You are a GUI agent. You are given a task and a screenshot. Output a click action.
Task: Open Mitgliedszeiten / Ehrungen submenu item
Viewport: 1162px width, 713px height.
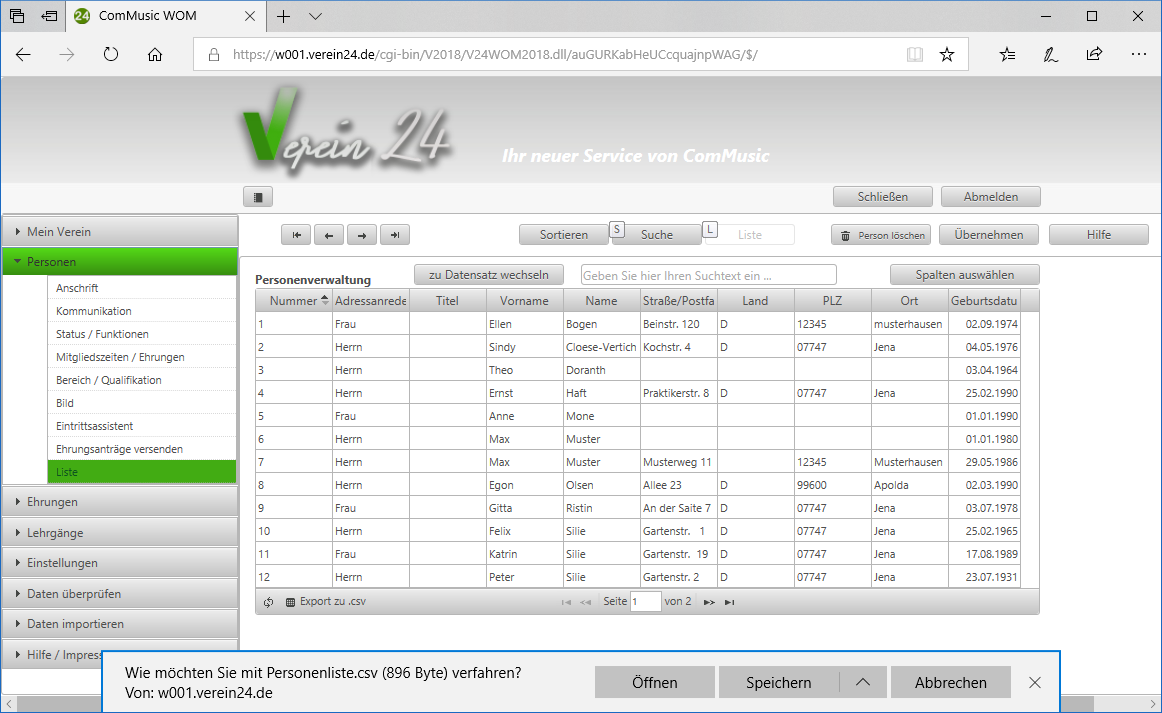(x=142, y=356)
